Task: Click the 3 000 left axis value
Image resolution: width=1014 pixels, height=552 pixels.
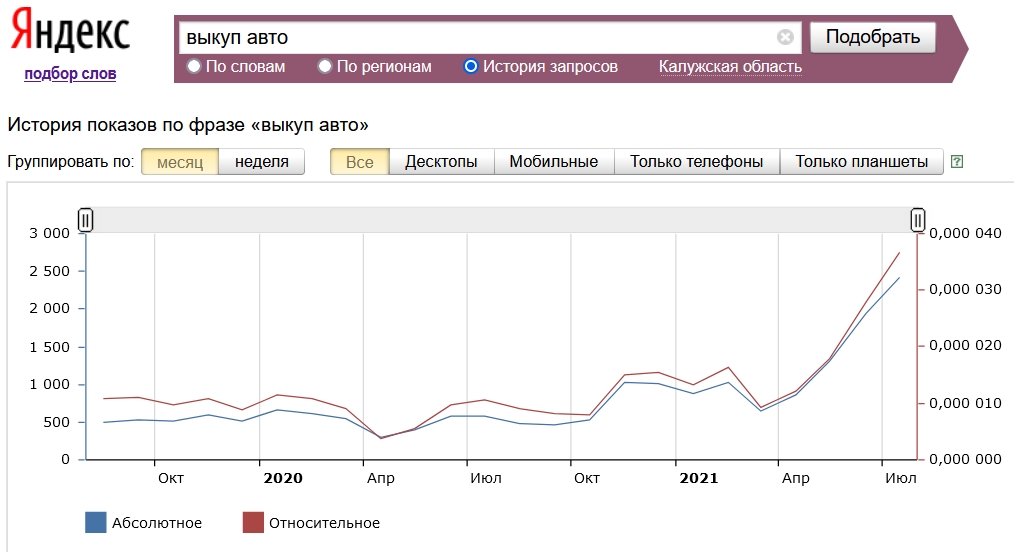Action: (49, 233)
